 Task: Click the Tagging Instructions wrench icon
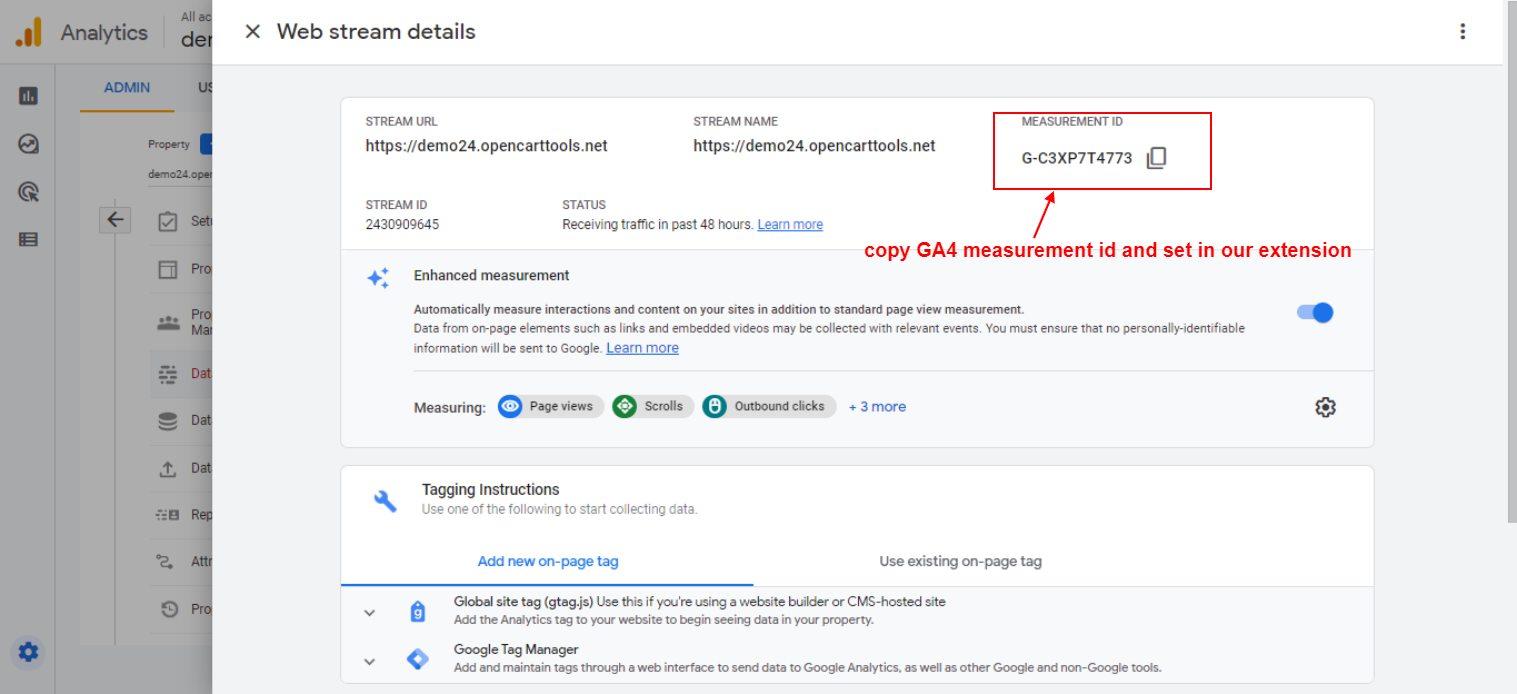(385, 500)
